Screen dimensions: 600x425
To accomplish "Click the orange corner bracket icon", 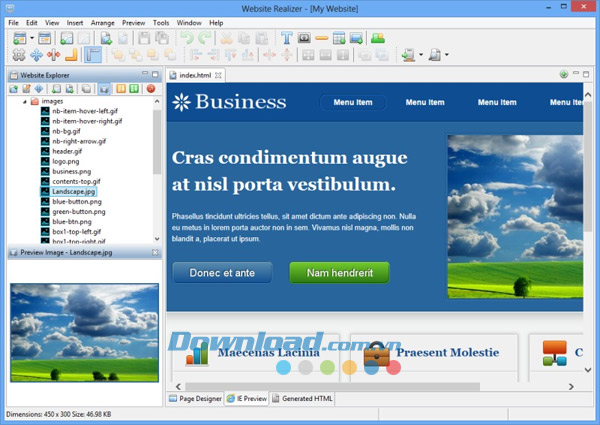I will pos(71,55).
